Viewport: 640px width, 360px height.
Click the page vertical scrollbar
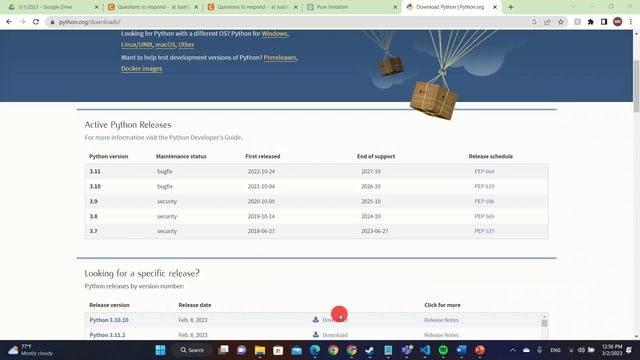(x=636, y=86)
